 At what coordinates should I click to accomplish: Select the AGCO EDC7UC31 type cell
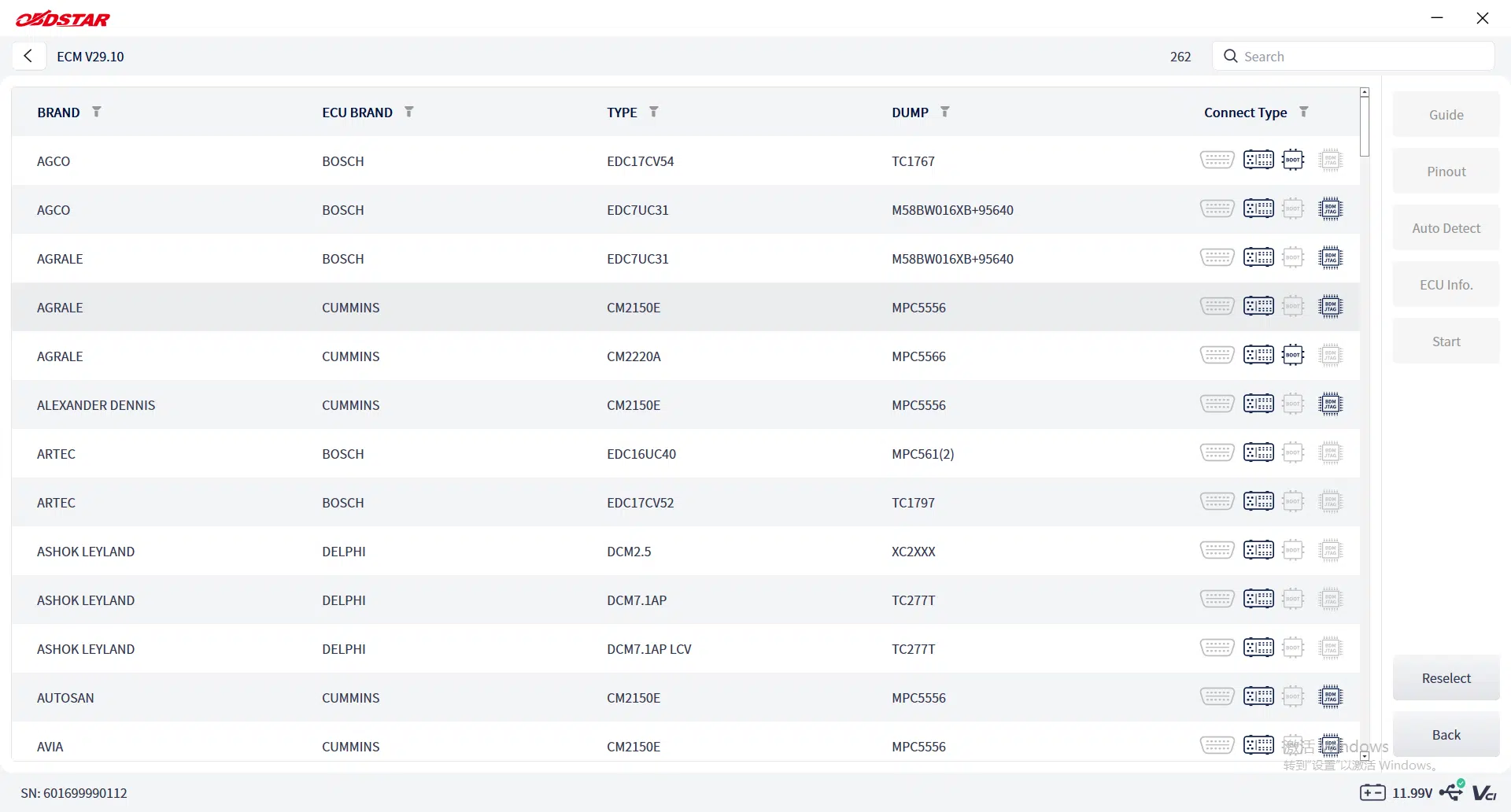637,210
